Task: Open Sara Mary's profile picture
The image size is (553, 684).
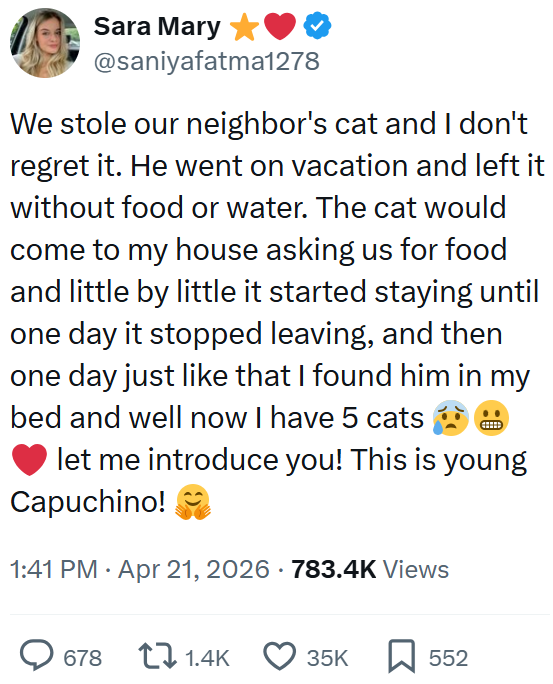Action: point(45,43)
